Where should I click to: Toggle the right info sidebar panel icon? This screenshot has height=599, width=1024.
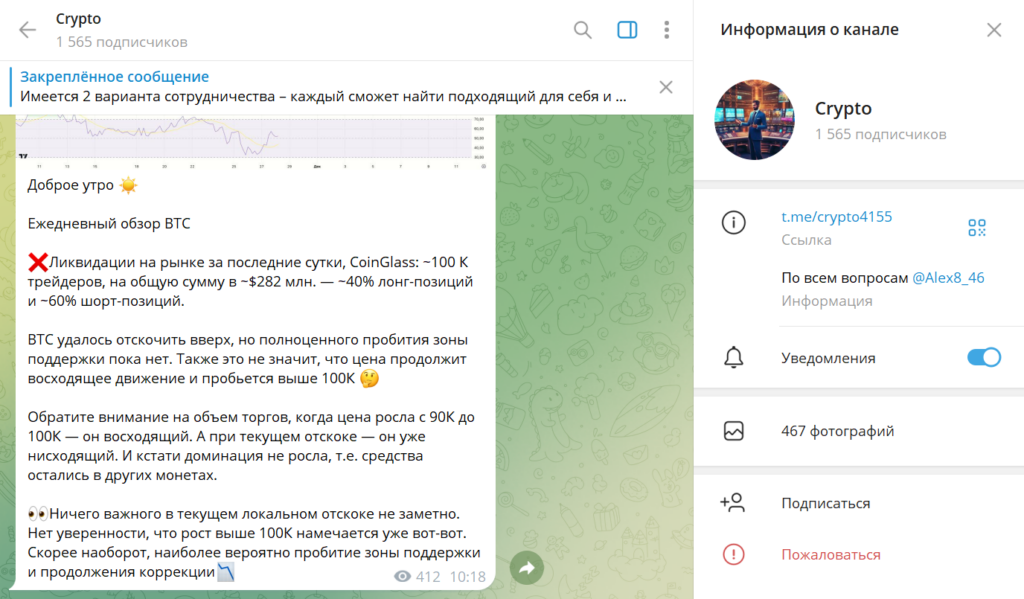(x=627, y=29)
